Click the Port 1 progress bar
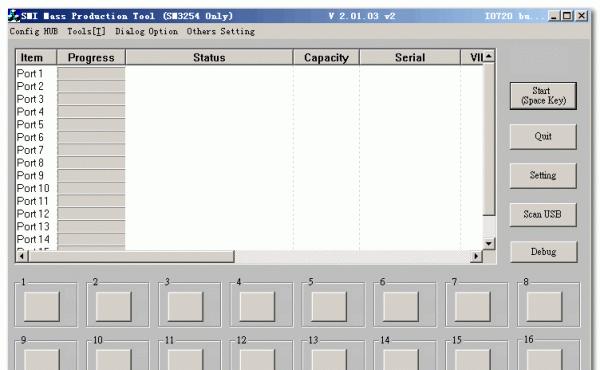Image resolution: width=600 pixels, height=370 pixels. (91, 73)
